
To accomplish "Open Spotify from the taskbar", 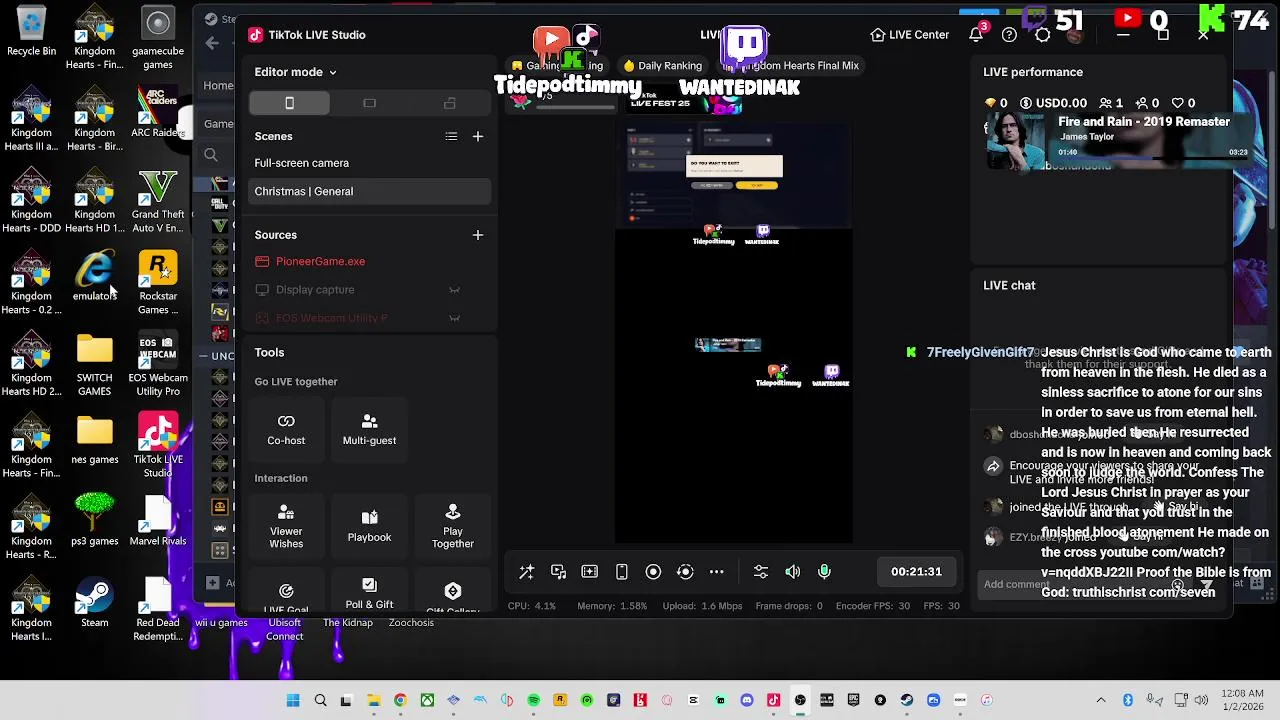I will coord(533,700).
